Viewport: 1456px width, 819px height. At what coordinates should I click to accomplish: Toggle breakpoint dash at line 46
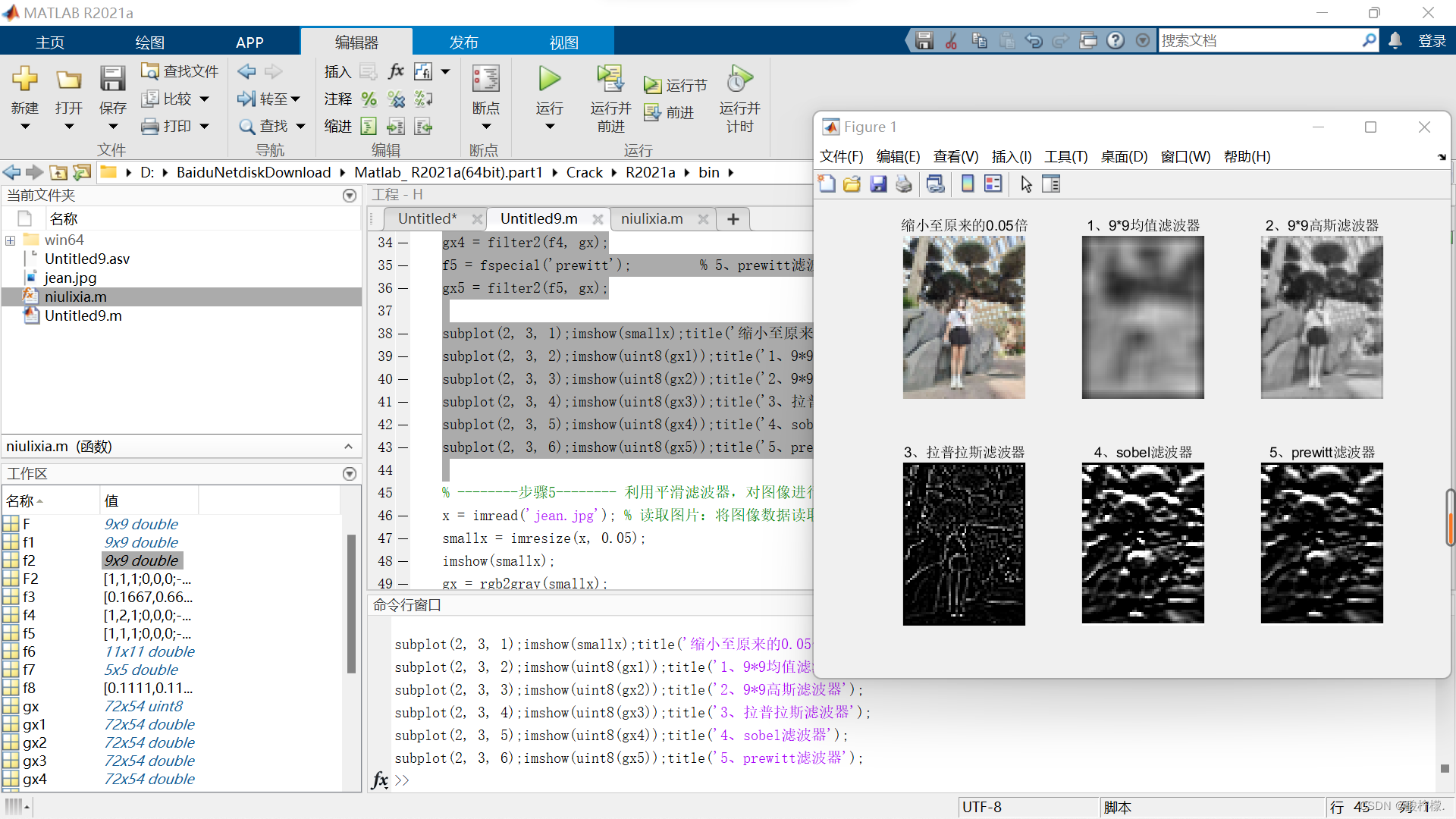pos(403,516)
